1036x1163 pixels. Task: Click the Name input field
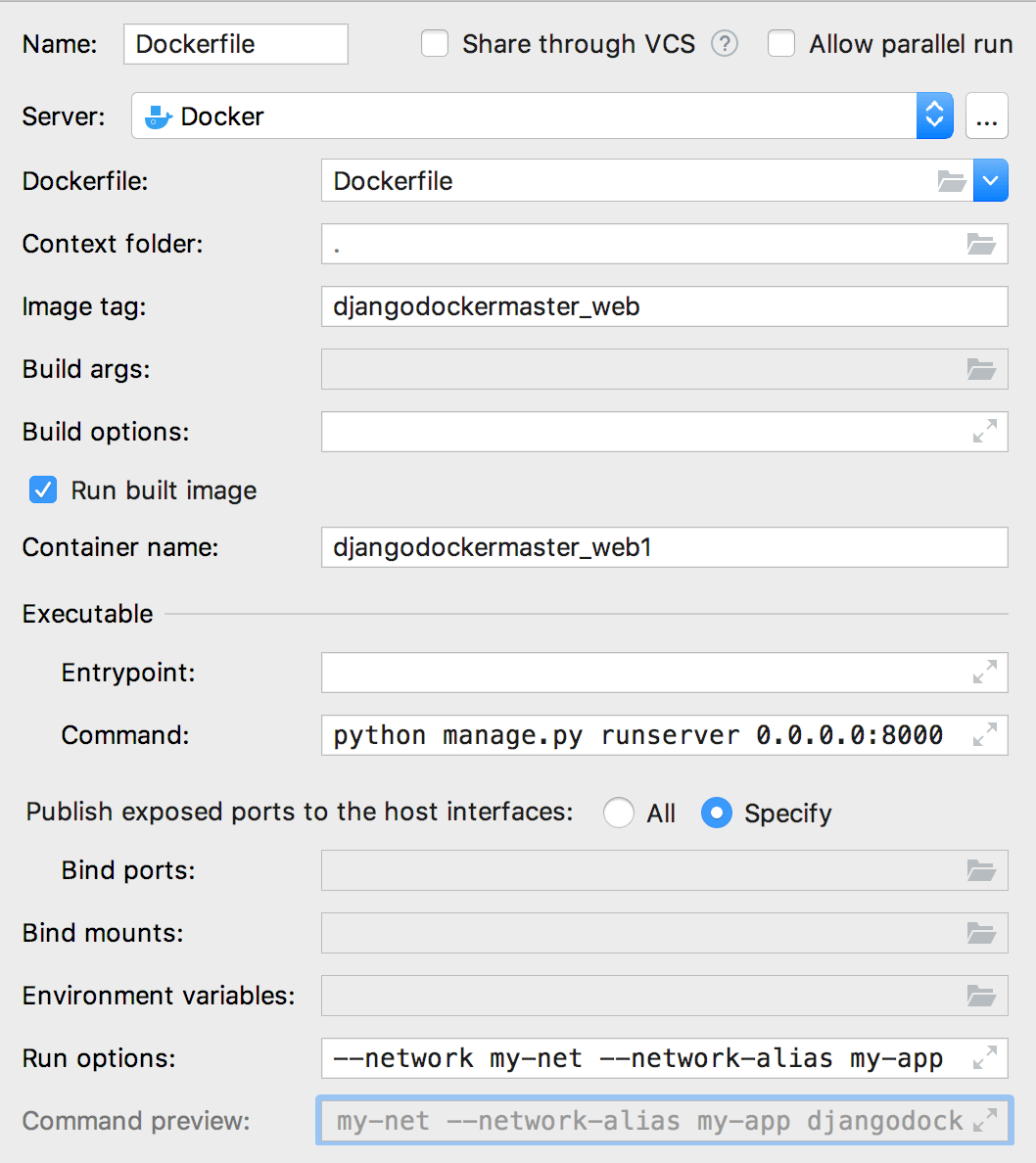(235, 44)
